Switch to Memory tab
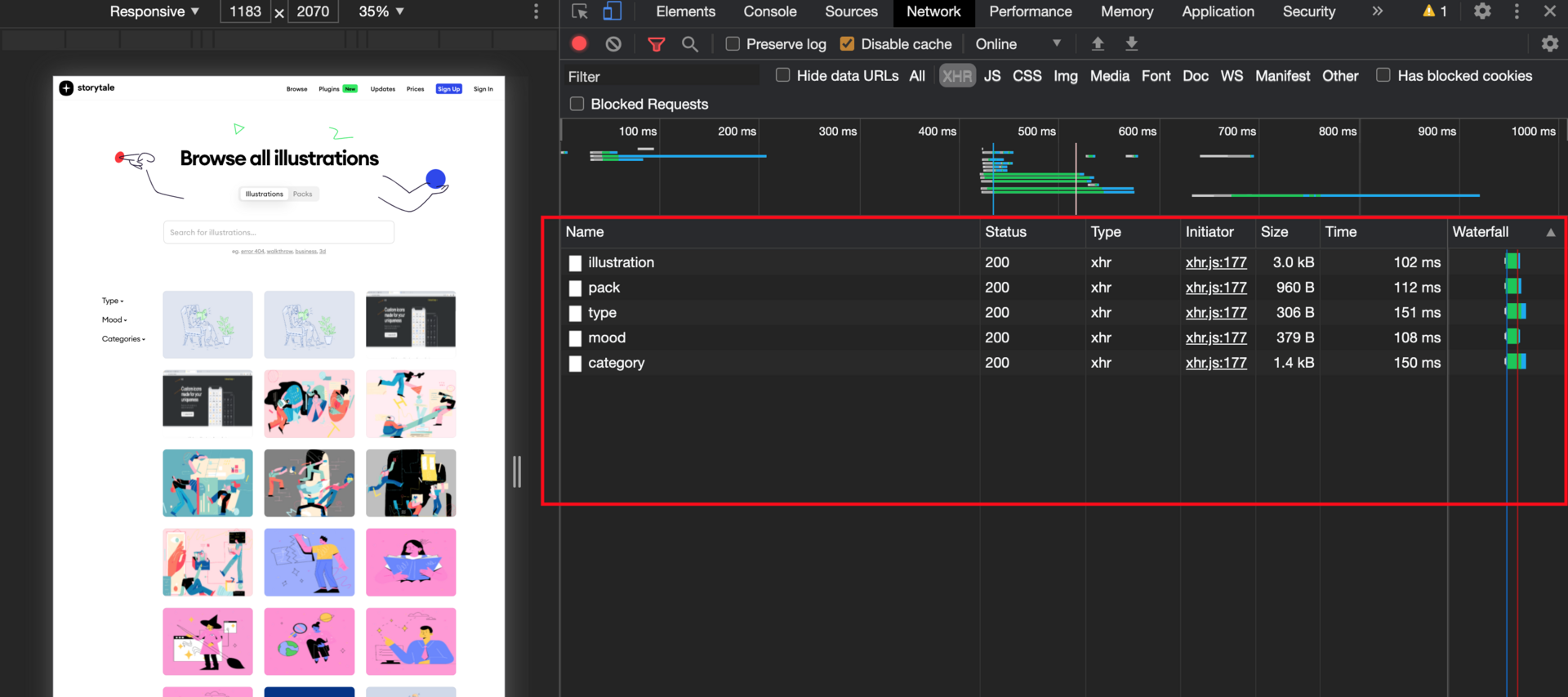The height and width of the screenshot is (697, 1568). tap(1126, 11)
